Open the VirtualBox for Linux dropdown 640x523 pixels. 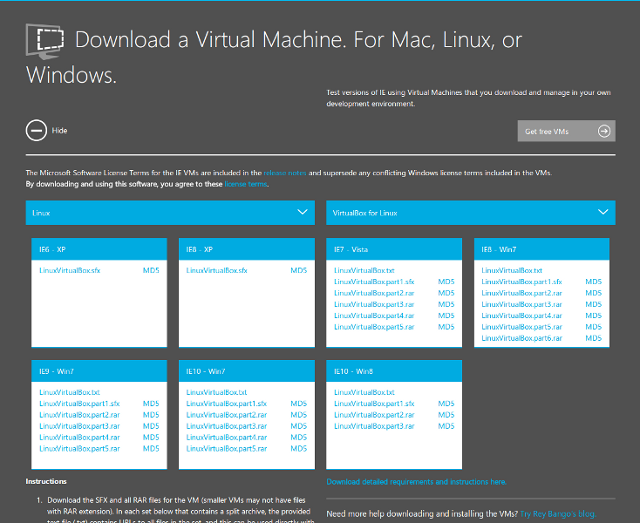pyautogui.click(x=471, y=212)
